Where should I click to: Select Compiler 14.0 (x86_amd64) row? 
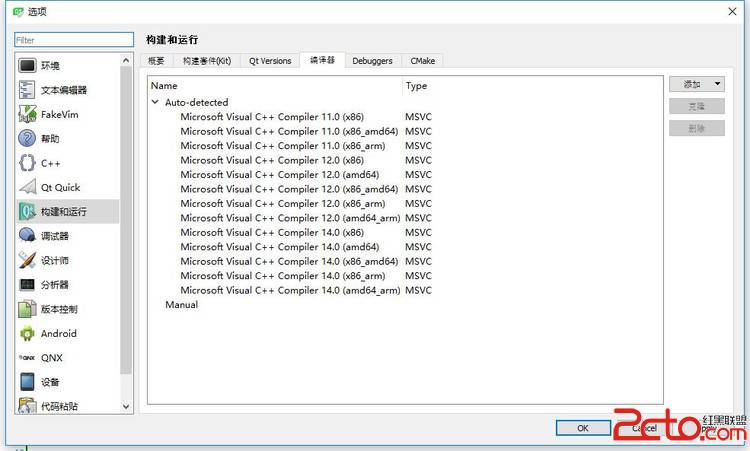pos(405,261)
